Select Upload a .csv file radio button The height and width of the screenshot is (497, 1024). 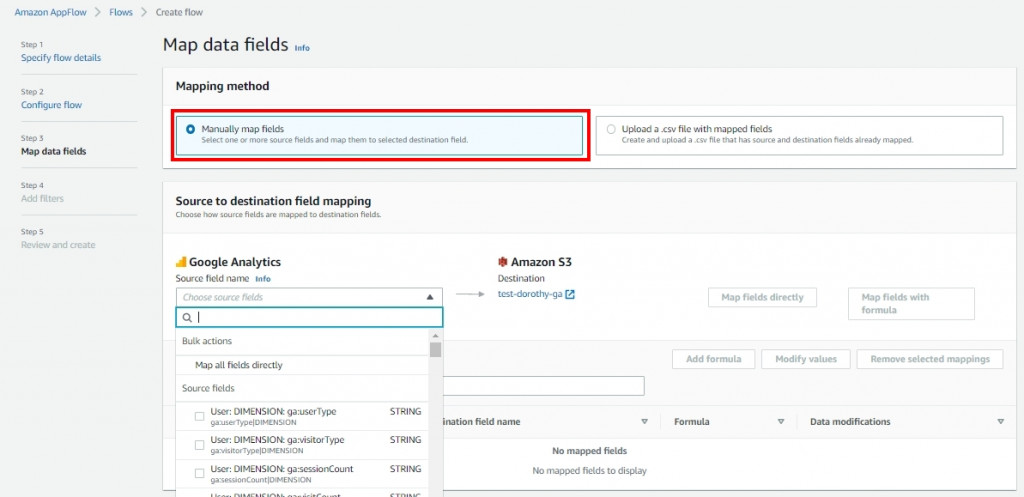pos(611,129)
